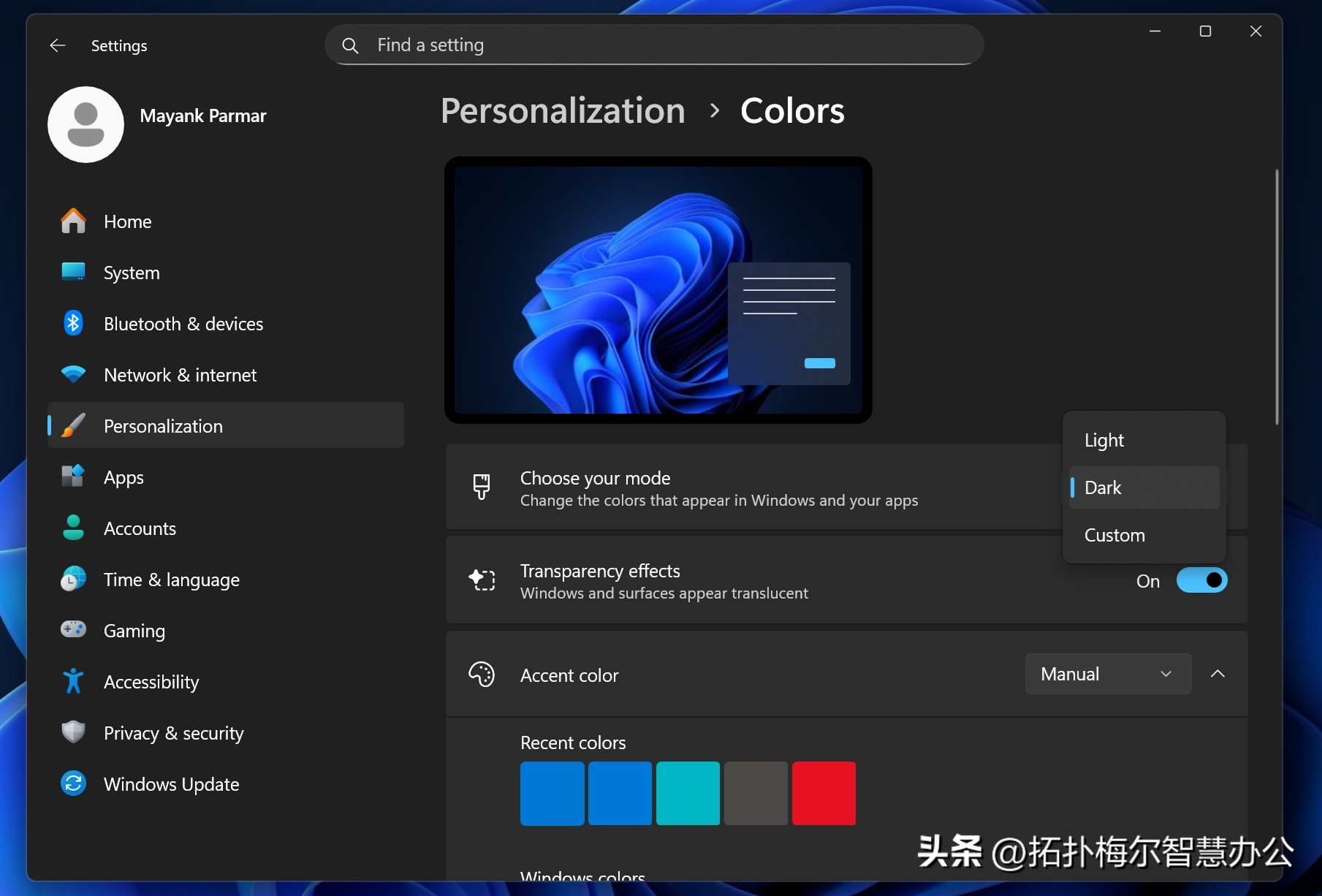
Task: Go back using the back arrow
Action: [x=58, y=46]
